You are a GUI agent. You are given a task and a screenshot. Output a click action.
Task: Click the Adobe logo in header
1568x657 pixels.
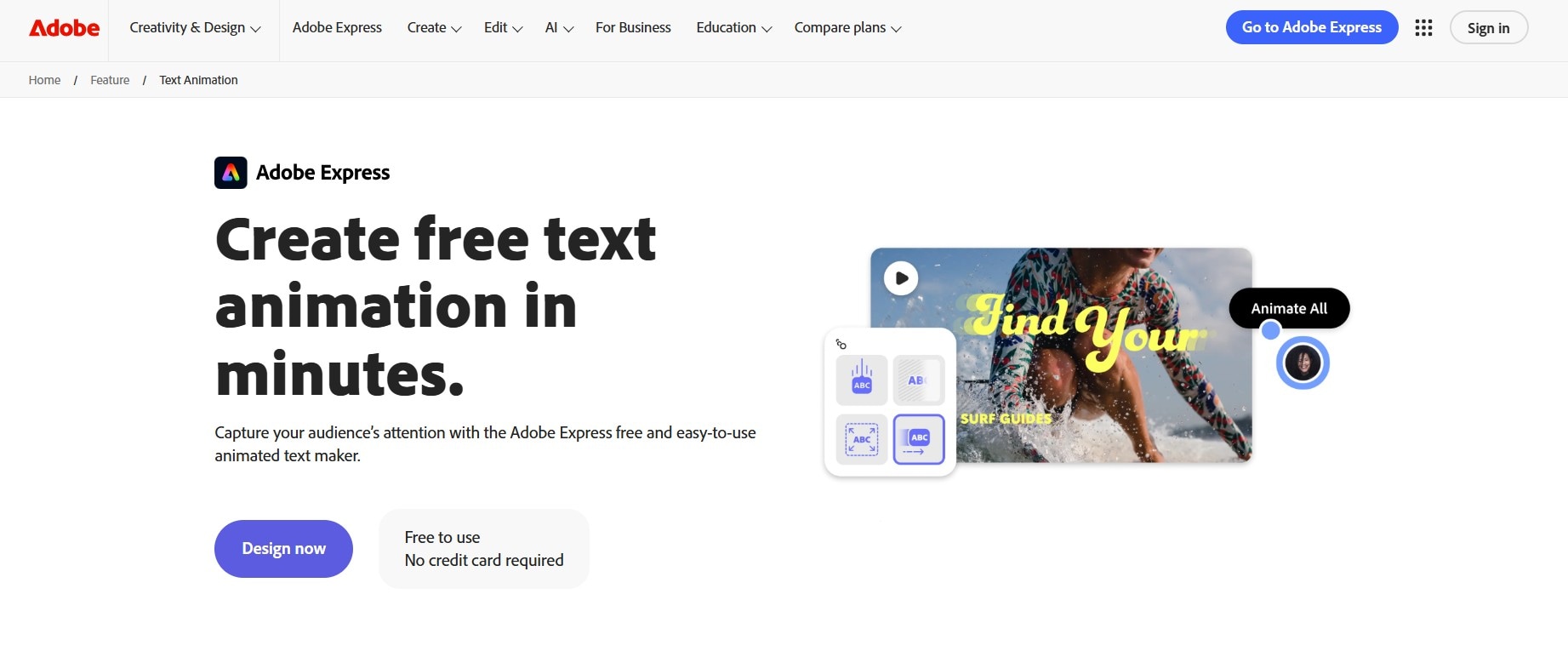coord(65,28)
